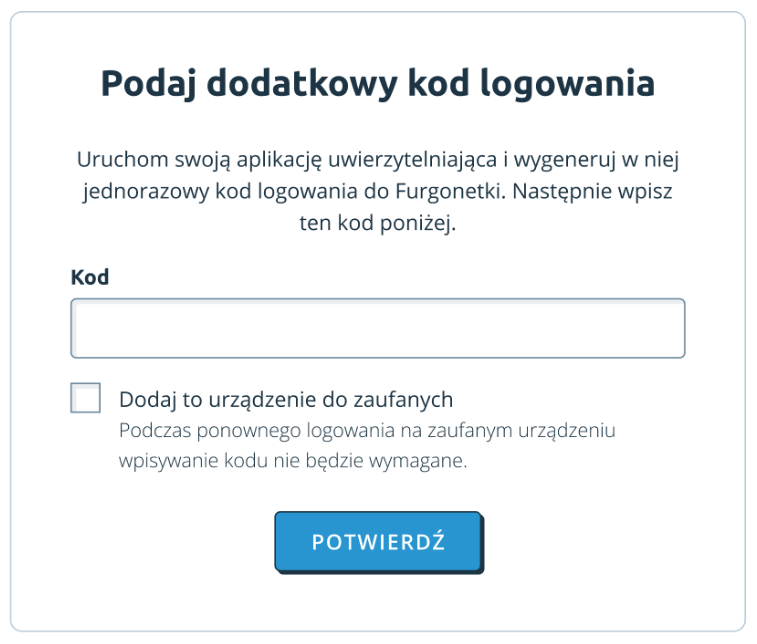Image resolution: width=757 pixels, height=644 pixels.
Task: Click the word "zaufanych" in checkbox label
Action: click(403, 400)
